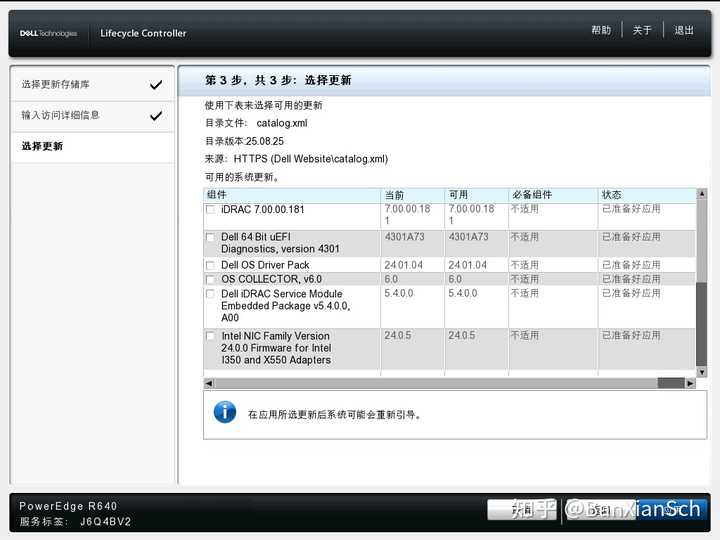Click the catalog version 25.08.25 text
720x540 pixels.
264,141
